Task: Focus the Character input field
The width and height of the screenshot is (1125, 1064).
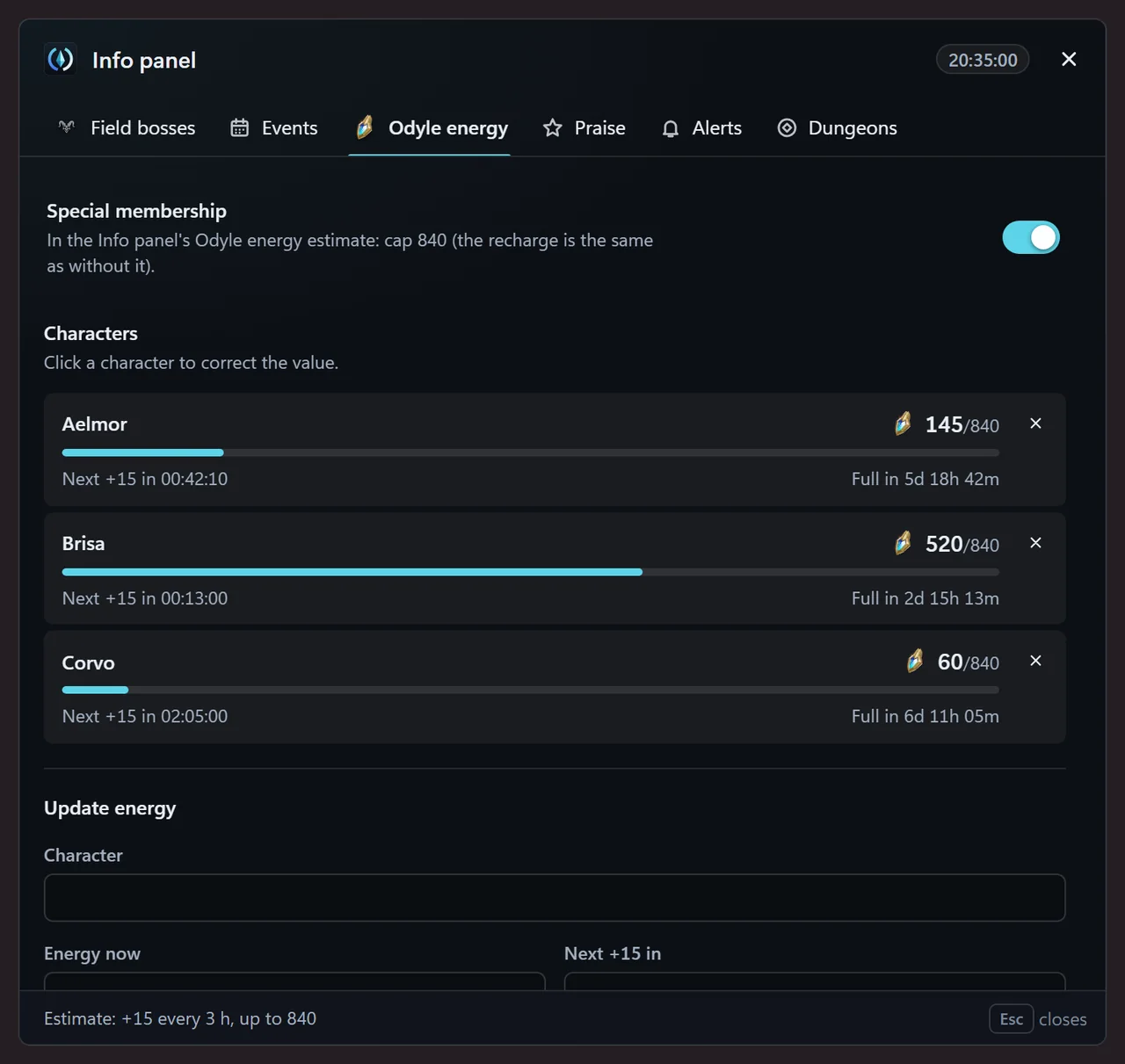Action: [x=555, y=897]
